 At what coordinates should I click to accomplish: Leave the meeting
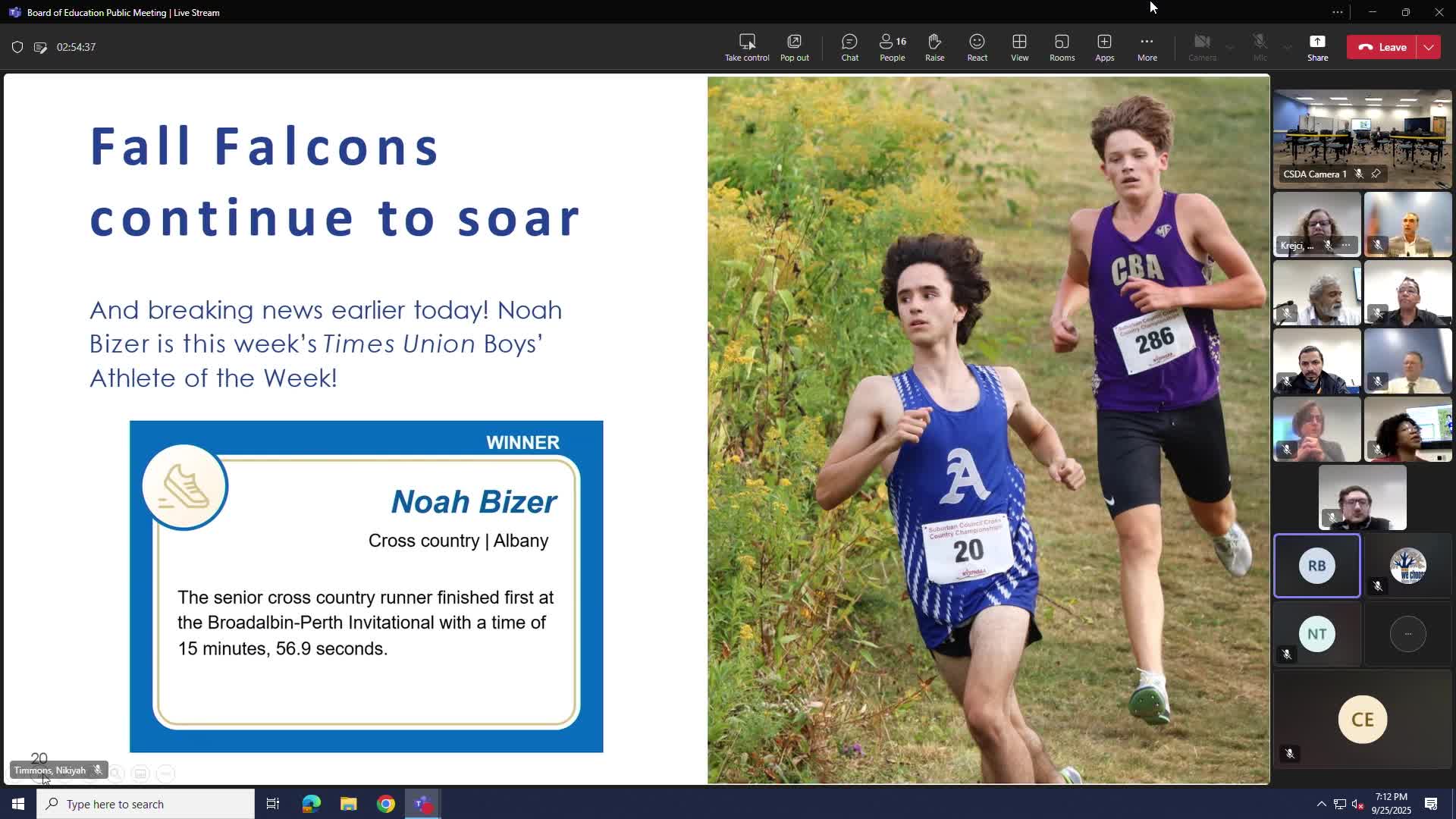(x=1382, y=47)
